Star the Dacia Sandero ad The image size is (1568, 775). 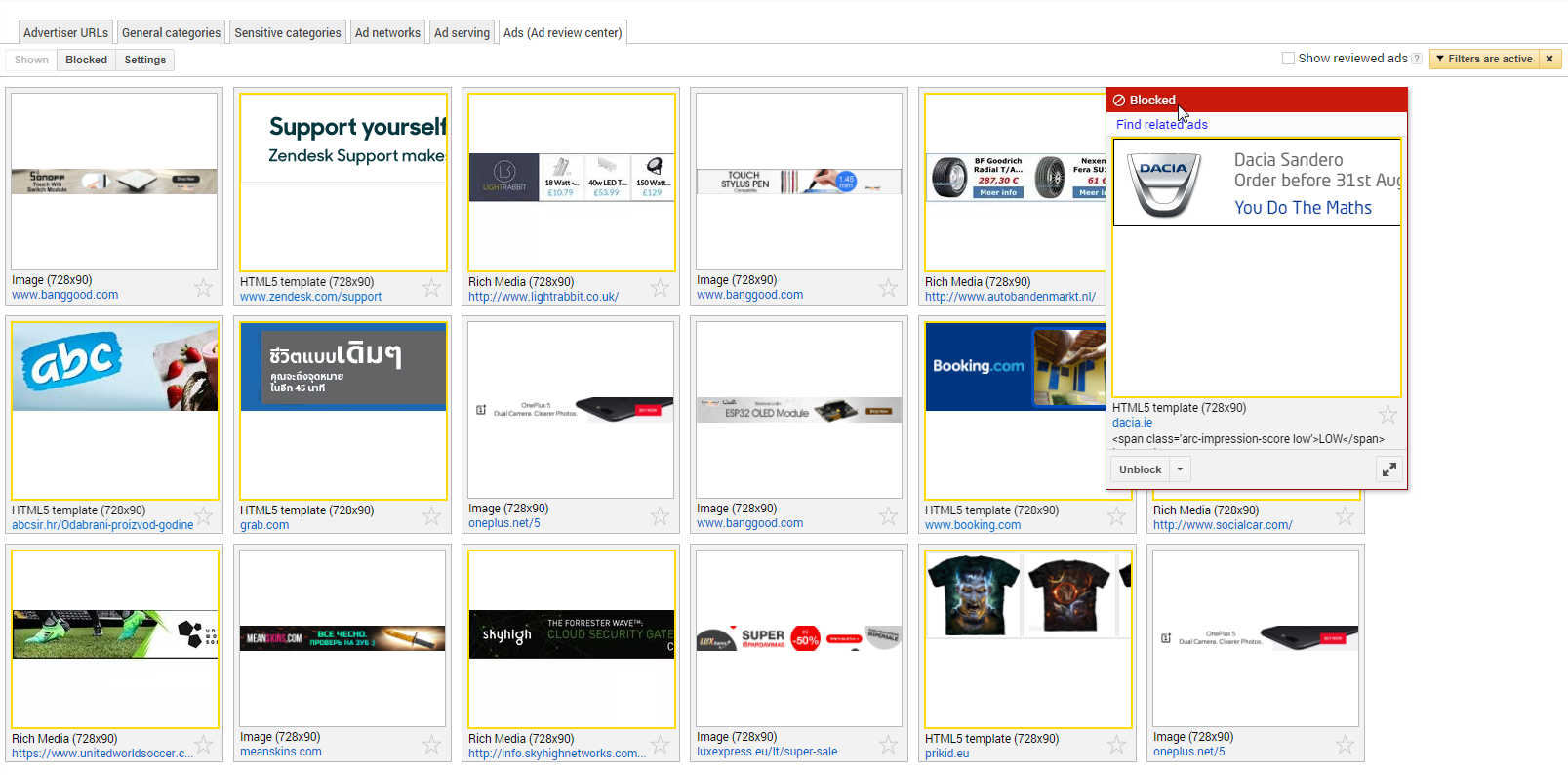1387,414
